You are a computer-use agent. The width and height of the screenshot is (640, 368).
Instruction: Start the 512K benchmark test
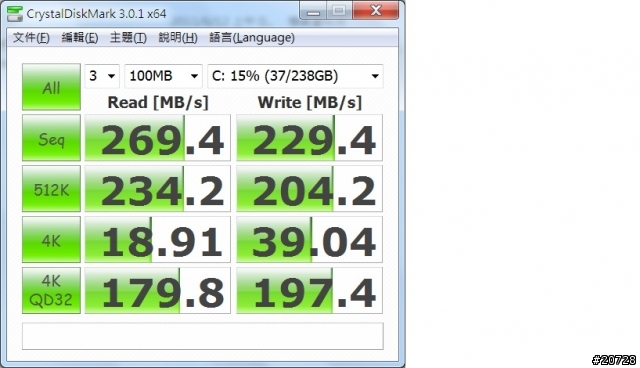pyautogui.click(x=51, y=189)
